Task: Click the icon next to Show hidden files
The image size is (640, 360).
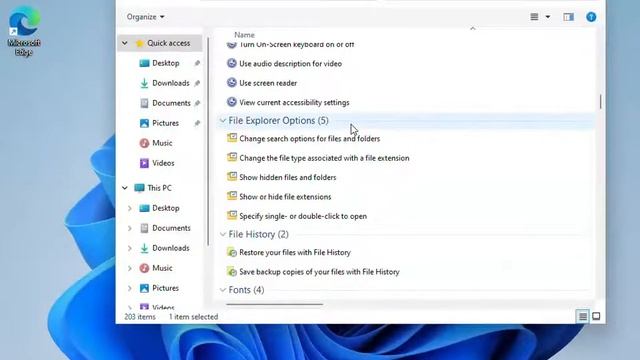Action: click(x=232, y=177)
